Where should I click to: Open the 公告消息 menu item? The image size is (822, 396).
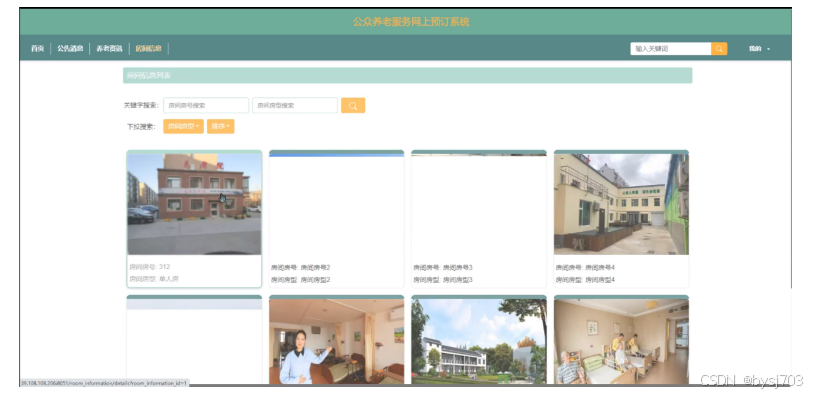[70, 49]
